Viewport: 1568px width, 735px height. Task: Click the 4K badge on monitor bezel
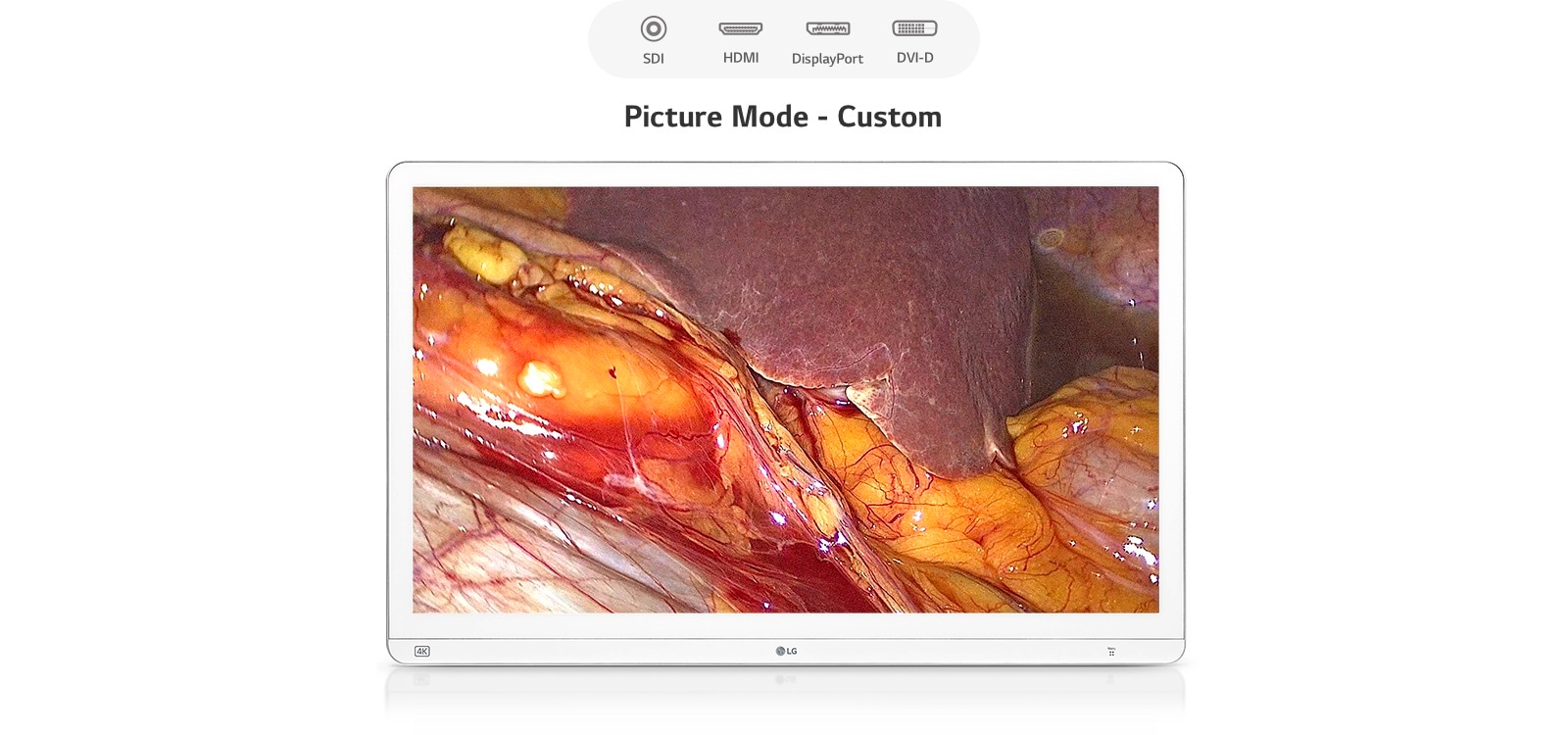point(422,651)
